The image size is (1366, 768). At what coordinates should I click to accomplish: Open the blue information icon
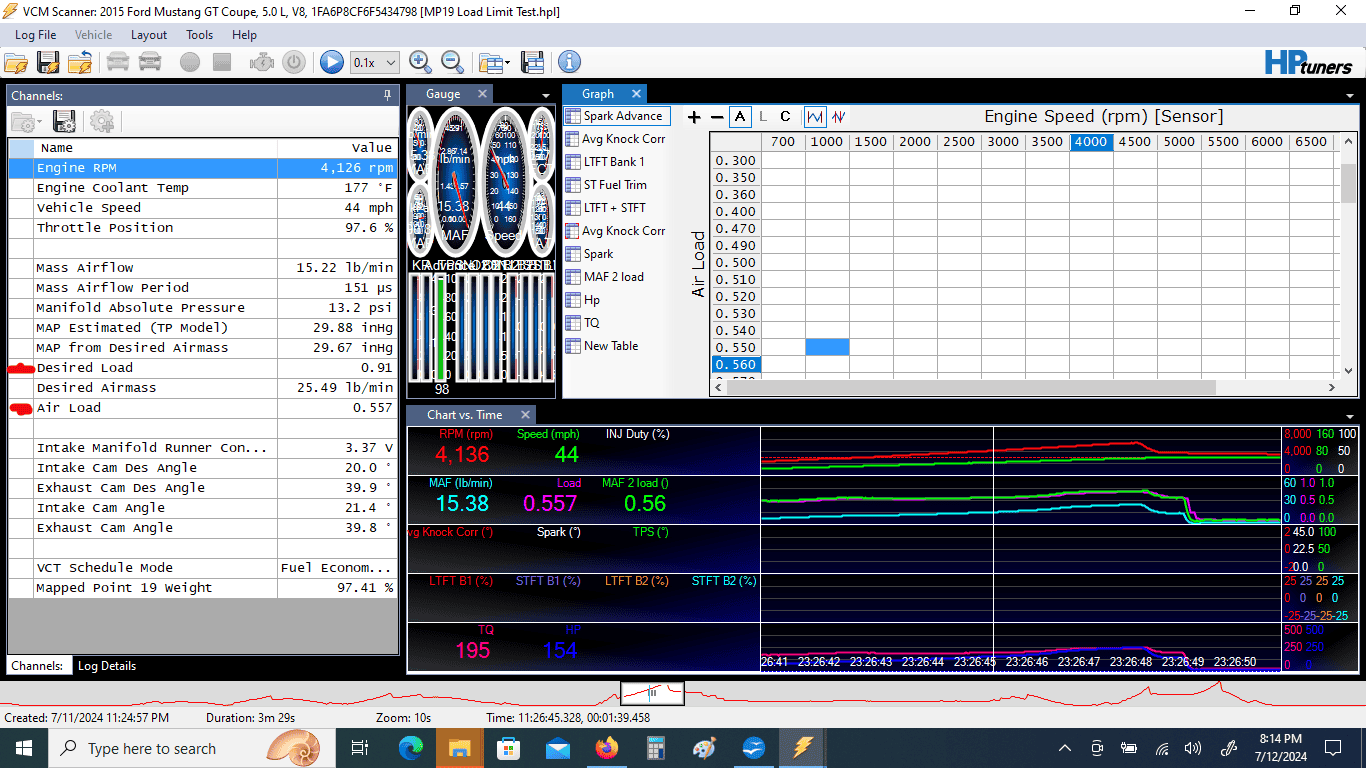pos(569,62)
